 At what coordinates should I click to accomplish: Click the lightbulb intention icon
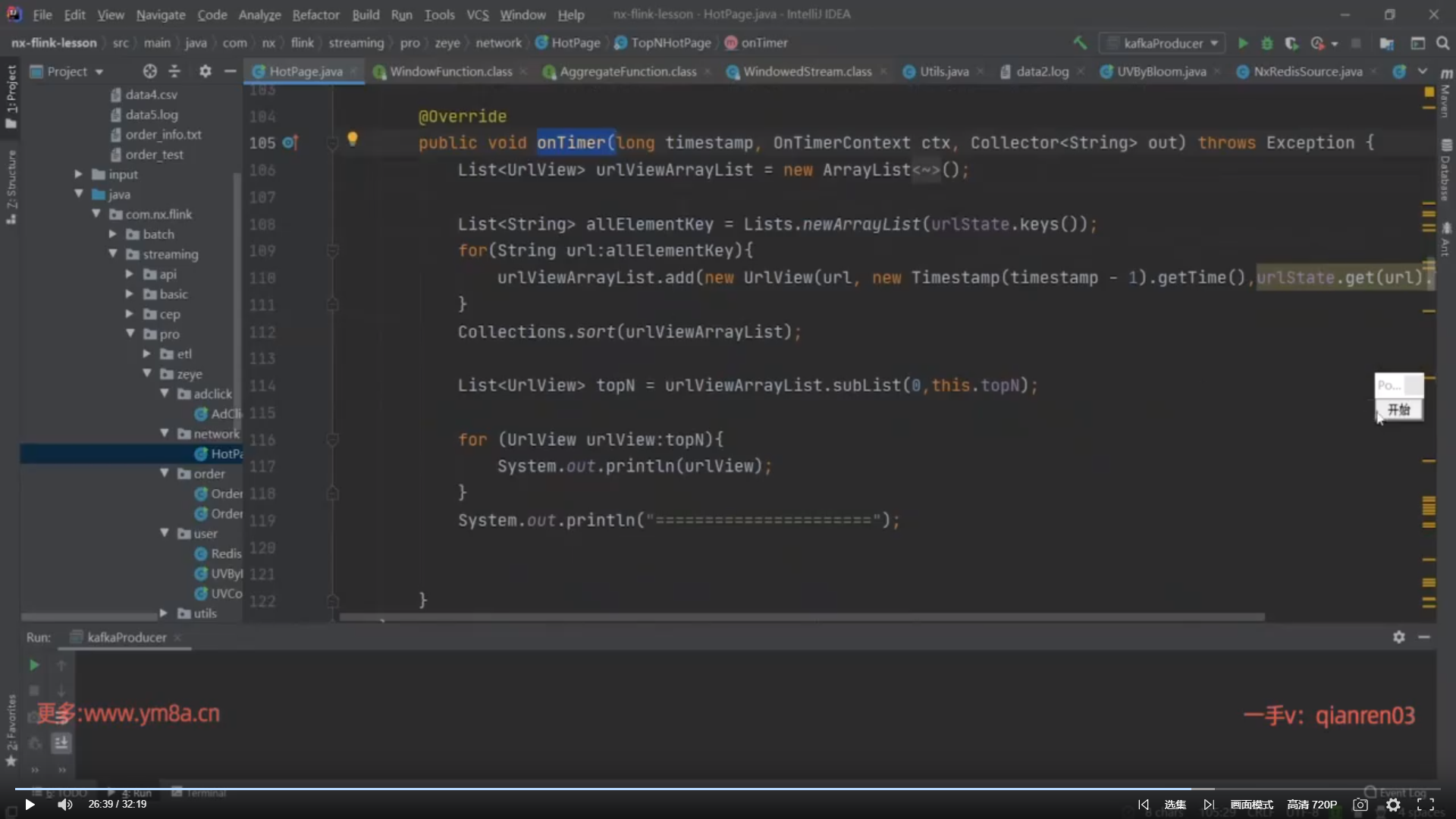point(353,139)
